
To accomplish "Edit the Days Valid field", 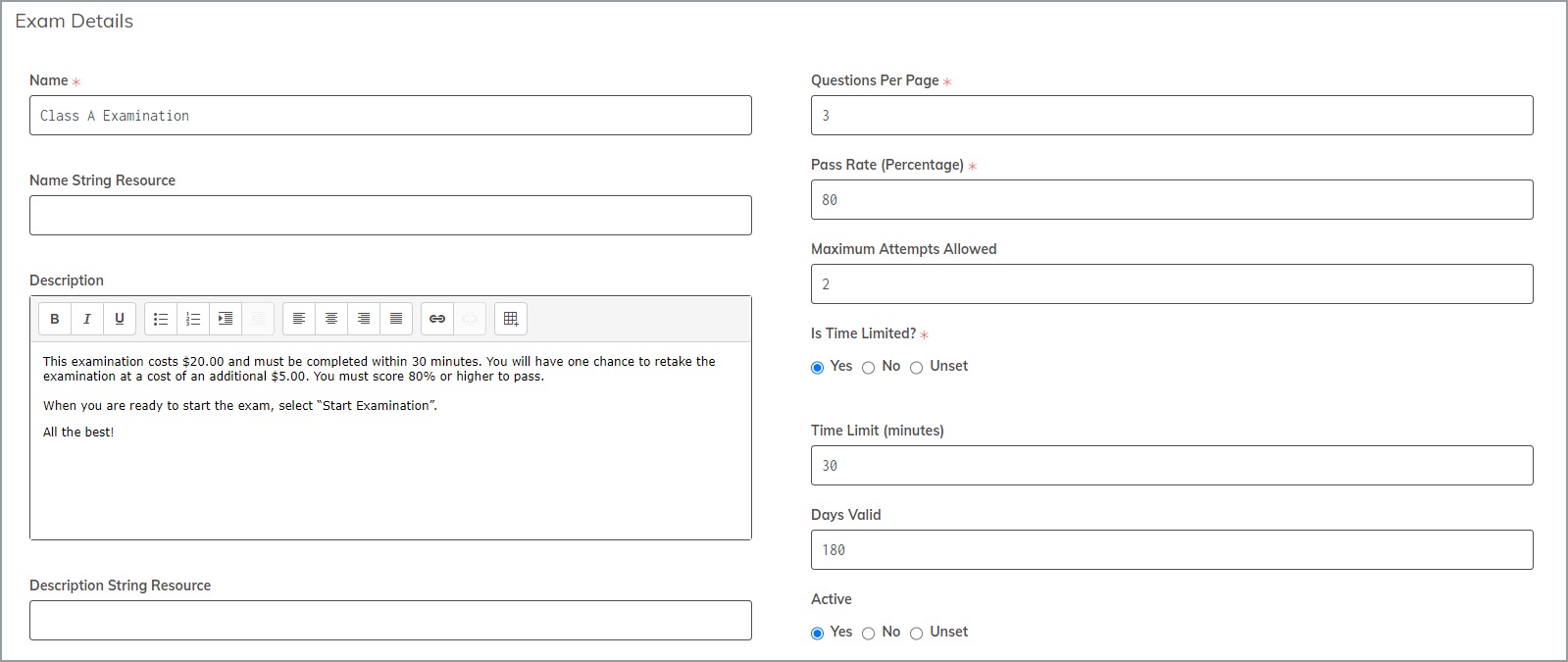I will 1172,550.
